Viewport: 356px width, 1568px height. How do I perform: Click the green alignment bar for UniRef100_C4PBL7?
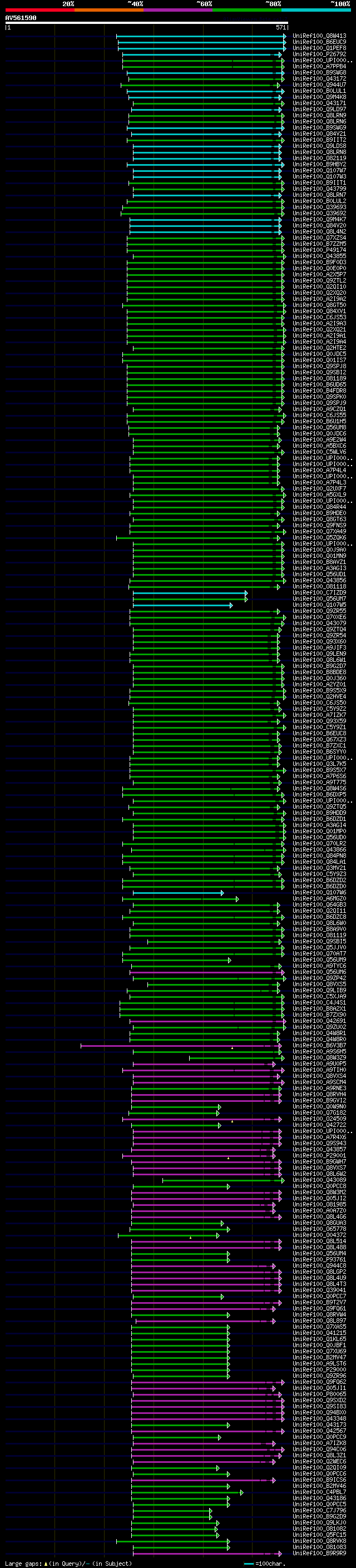click(187, 1492)
